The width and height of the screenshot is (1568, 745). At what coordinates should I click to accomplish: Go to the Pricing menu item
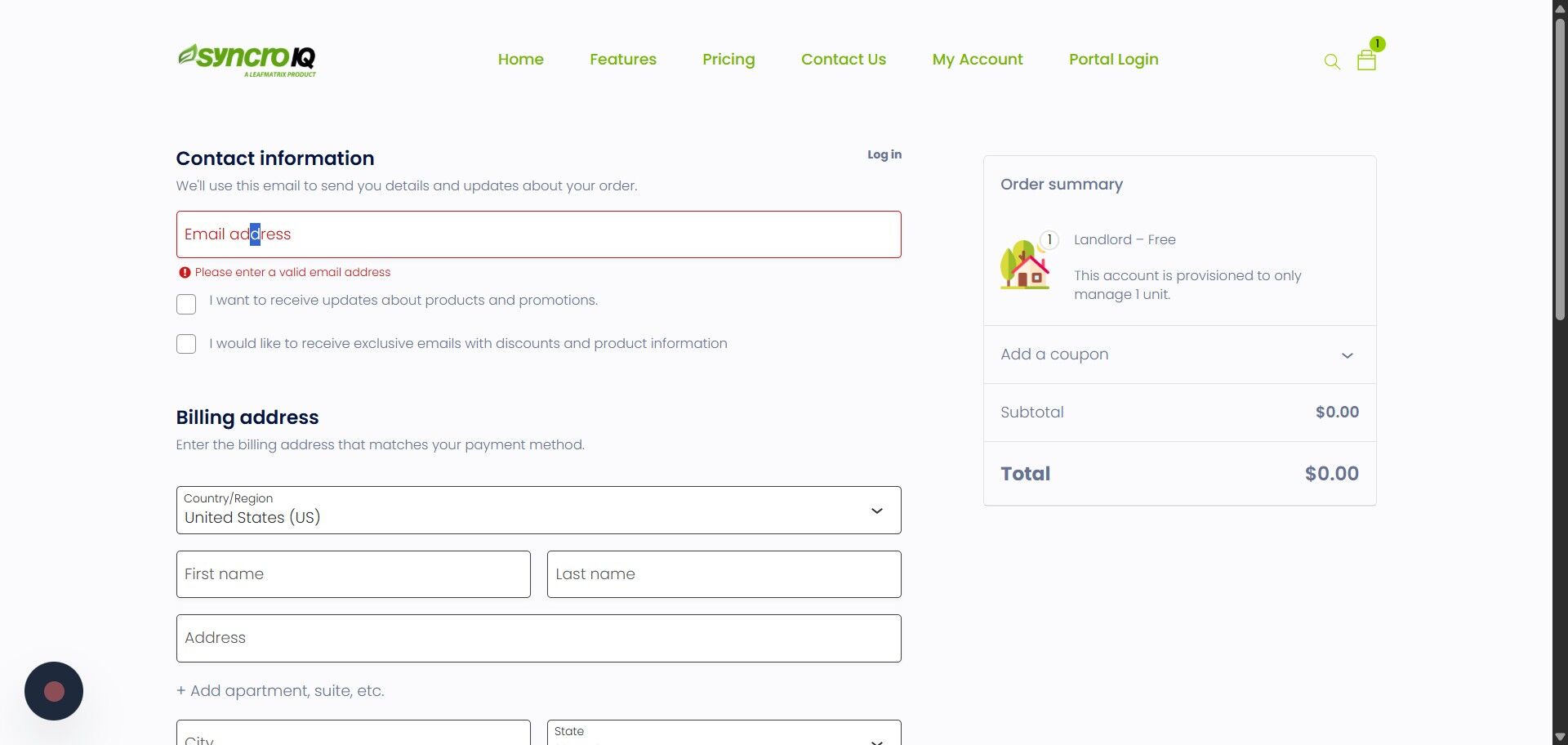[728, 60]
